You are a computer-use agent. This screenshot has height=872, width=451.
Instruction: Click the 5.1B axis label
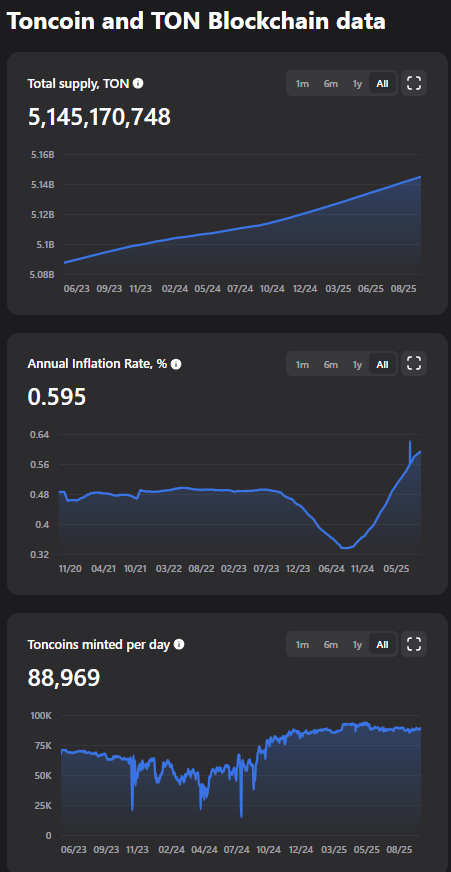click(45, 244)
